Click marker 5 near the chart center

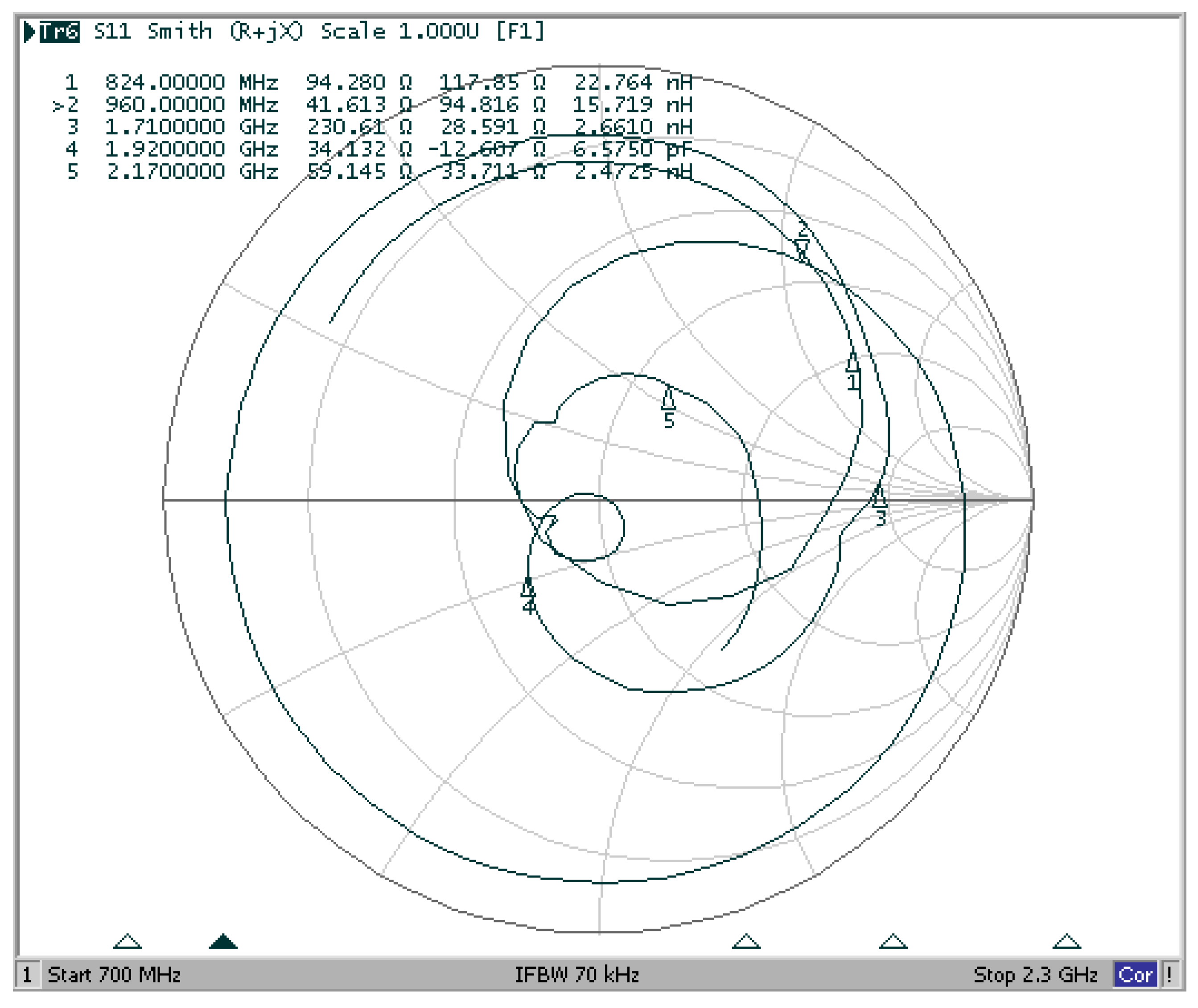pos(668,398)
